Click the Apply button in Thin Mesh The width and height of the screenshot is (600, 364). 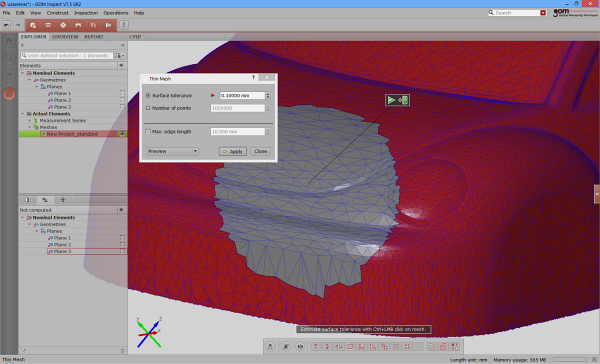click(233, 152)
